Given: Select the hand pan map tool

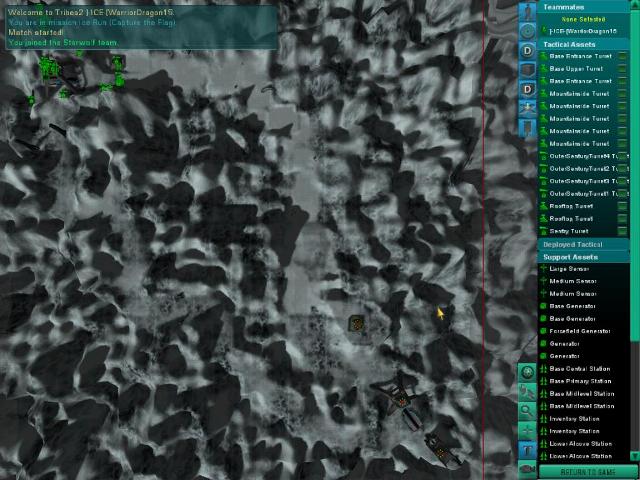Looking at the screenshot, I should (x=527, y=392).
